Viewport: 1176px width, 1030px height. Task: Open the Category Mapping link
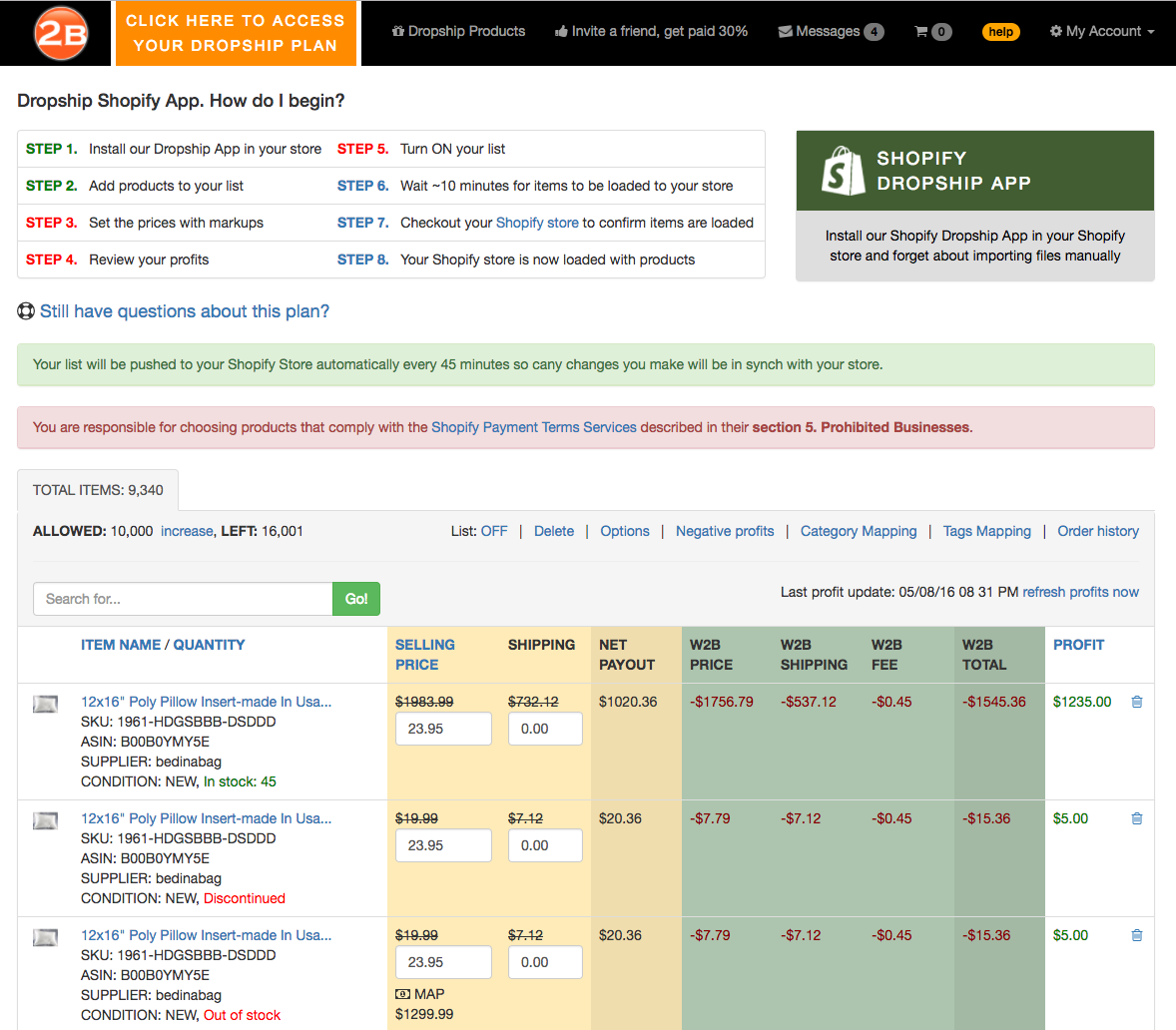tap(858, 531)
